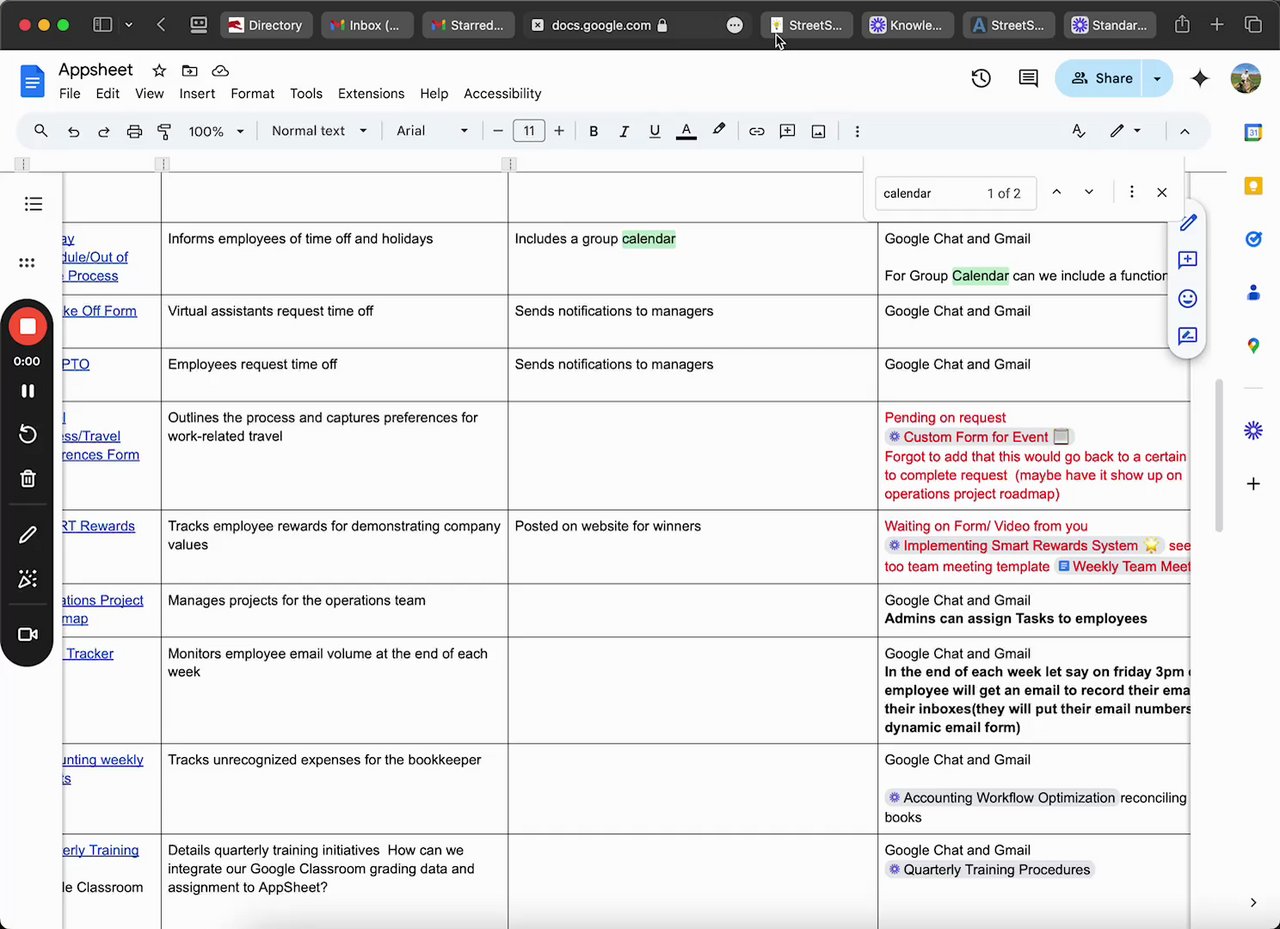This screenshot has height=929, width=1280.
Task: Open Google Keep side panel
Action: click(x=1253, y=186)
